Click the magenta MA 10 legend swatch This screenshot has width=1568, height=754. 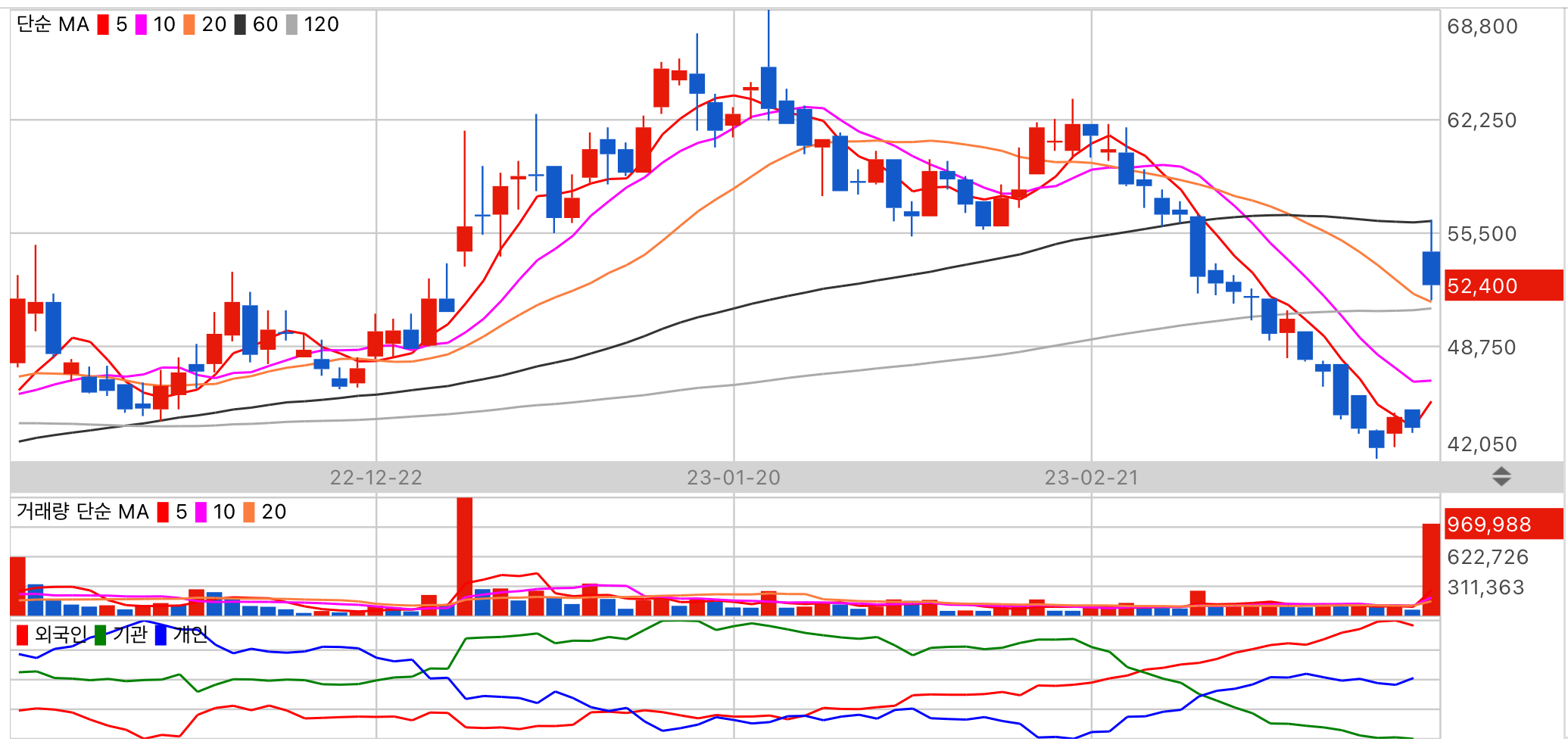[x=141, y=25]
